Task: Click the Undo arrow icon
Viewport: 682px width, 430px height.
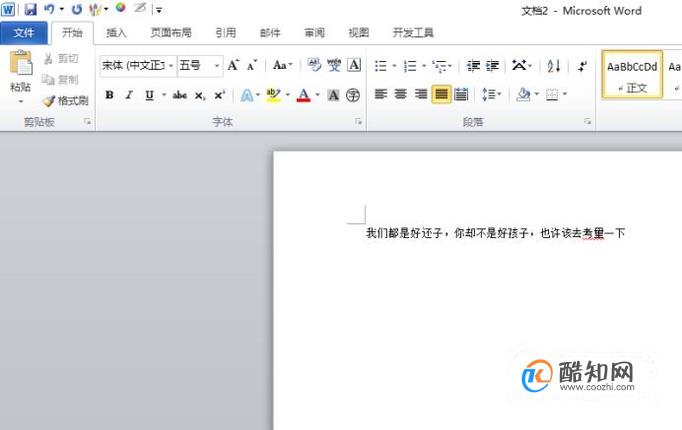Action: (x=49, y=9)
